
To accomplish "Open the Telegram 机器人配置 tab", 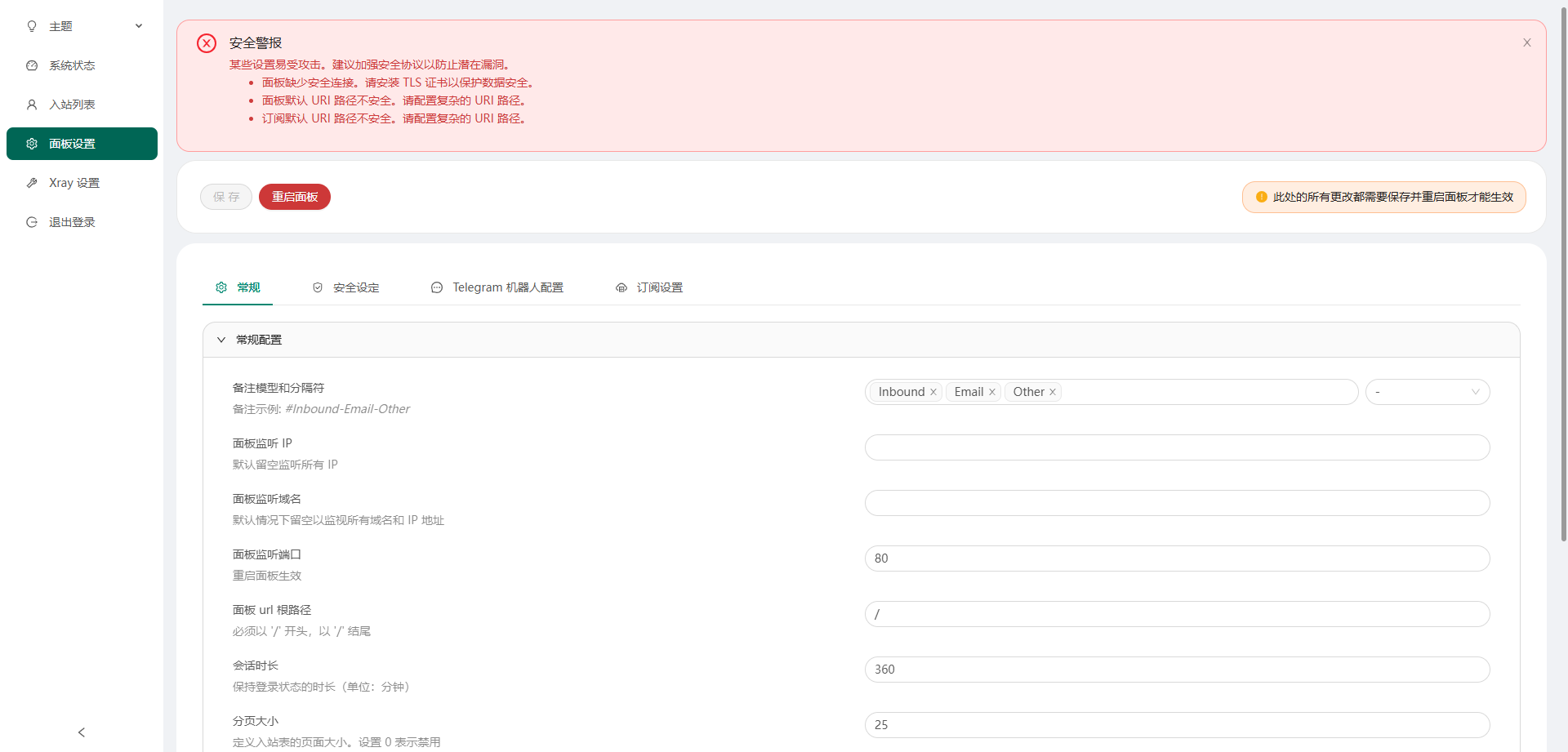I will (497, 287).
